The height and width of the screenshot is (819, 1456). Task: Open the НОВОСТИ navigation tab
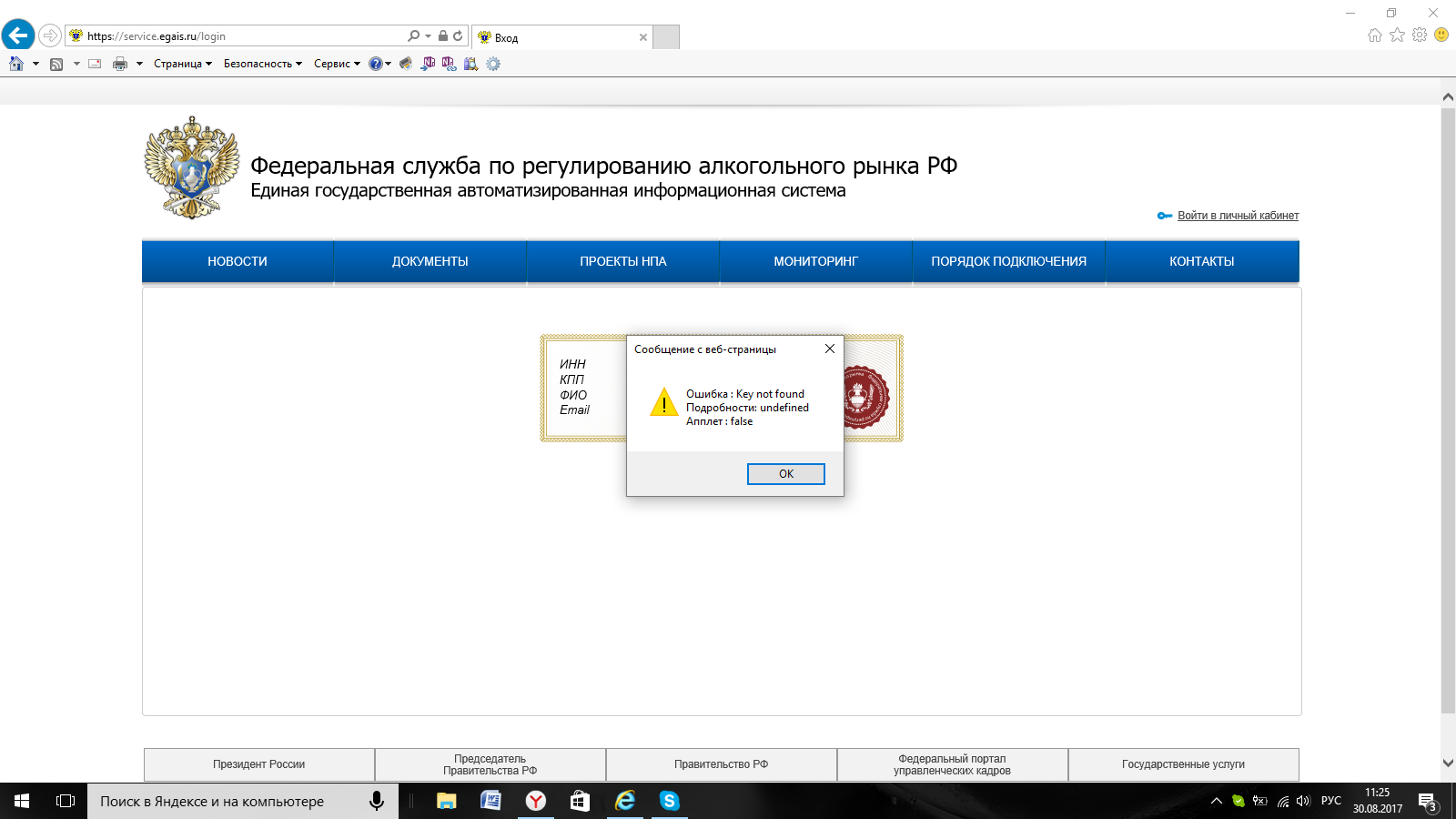(238, 261)
